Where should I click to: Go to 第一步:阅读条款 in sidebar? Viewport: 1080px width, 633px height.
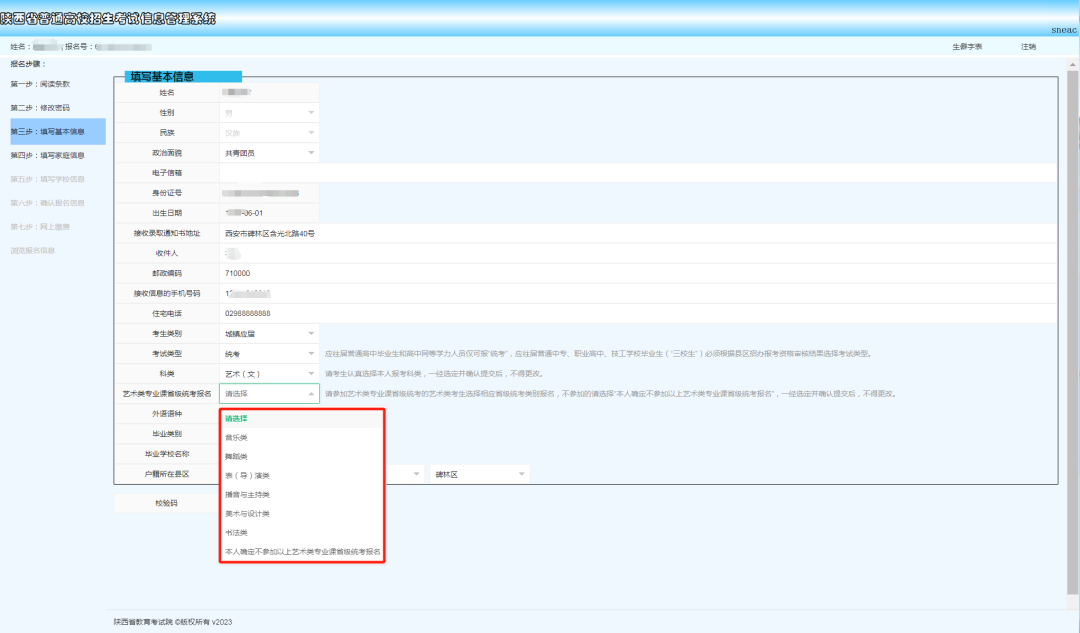click(x=40, y=84)
